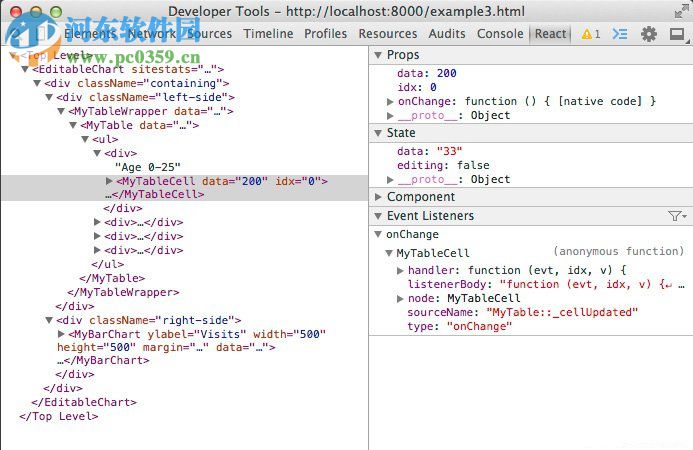
Task: Collapse div className="right-side" node
Action: tap(50, 320)
